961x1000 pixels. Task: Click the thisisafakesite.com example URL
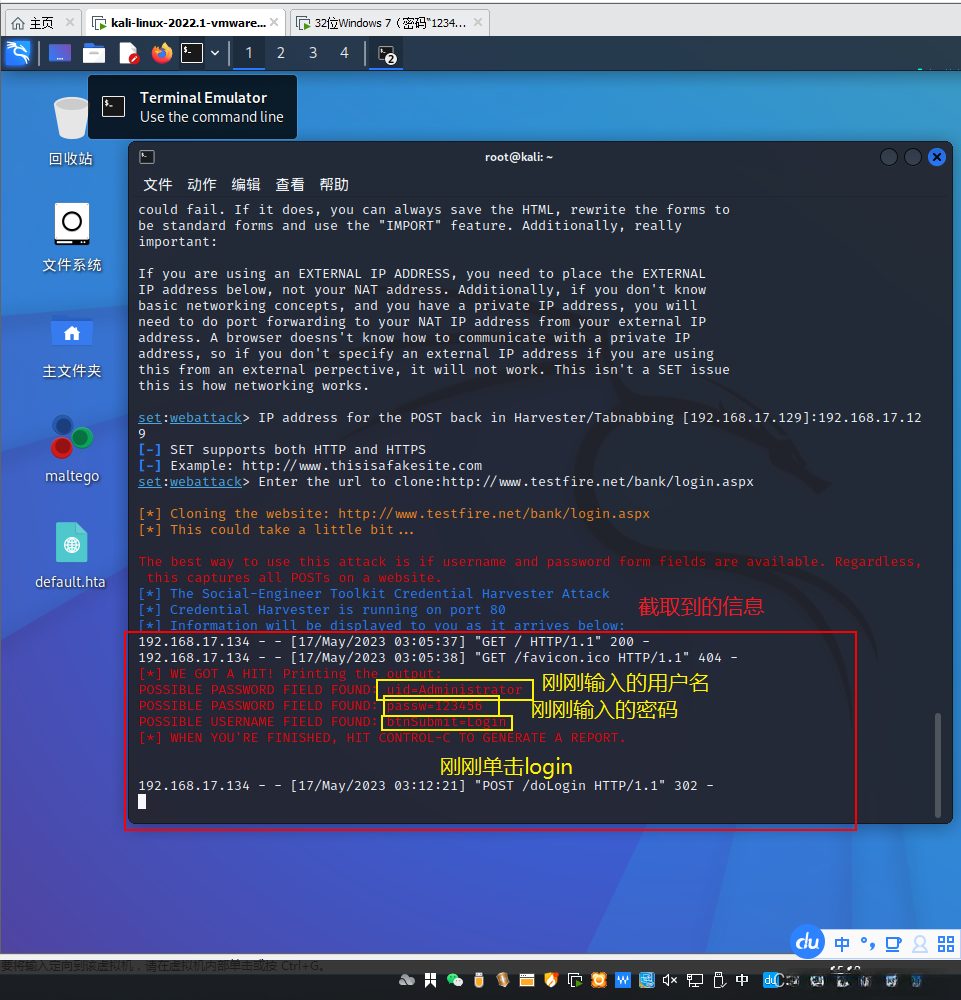click(362, 466)
